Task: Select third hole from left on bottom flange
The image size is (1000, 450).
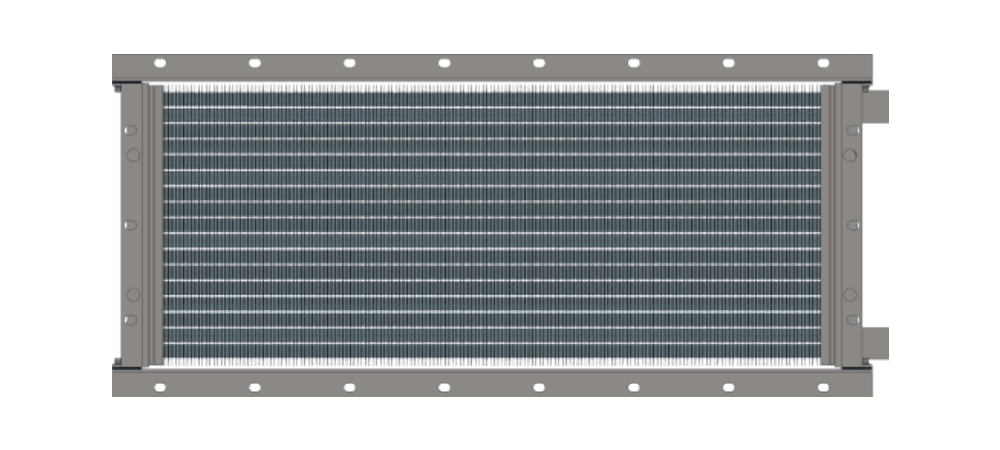Action: click(350, 387)
